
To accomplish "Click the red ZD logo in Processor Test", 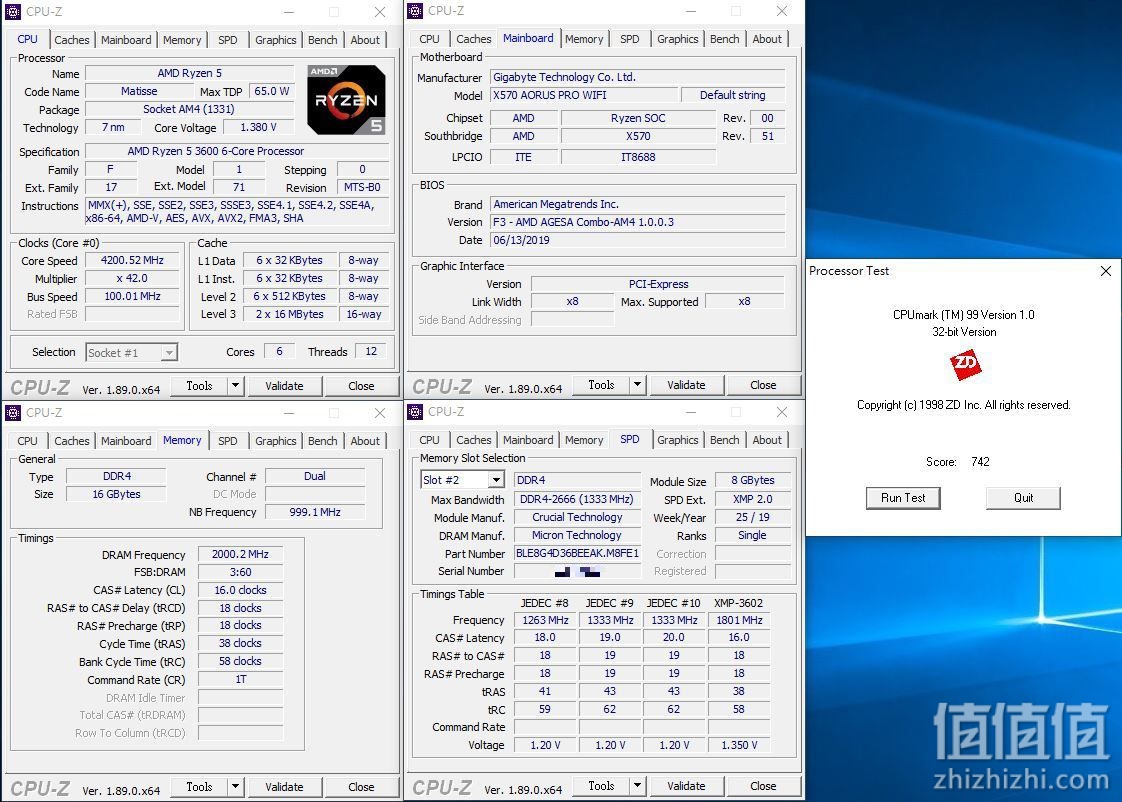I will click(x=965, y=364).
